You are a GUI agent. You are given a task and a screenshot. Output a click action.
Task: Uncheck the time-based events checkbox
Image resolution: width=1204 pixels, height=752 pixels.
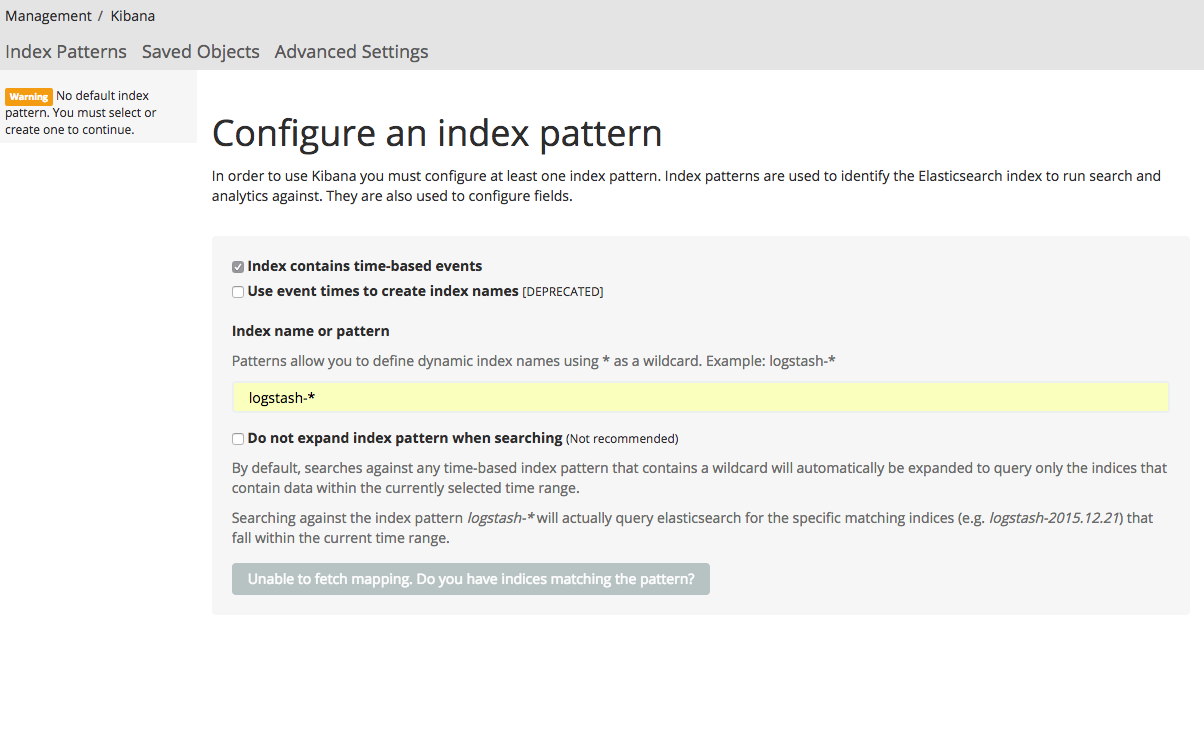click(x=238, y=267)
